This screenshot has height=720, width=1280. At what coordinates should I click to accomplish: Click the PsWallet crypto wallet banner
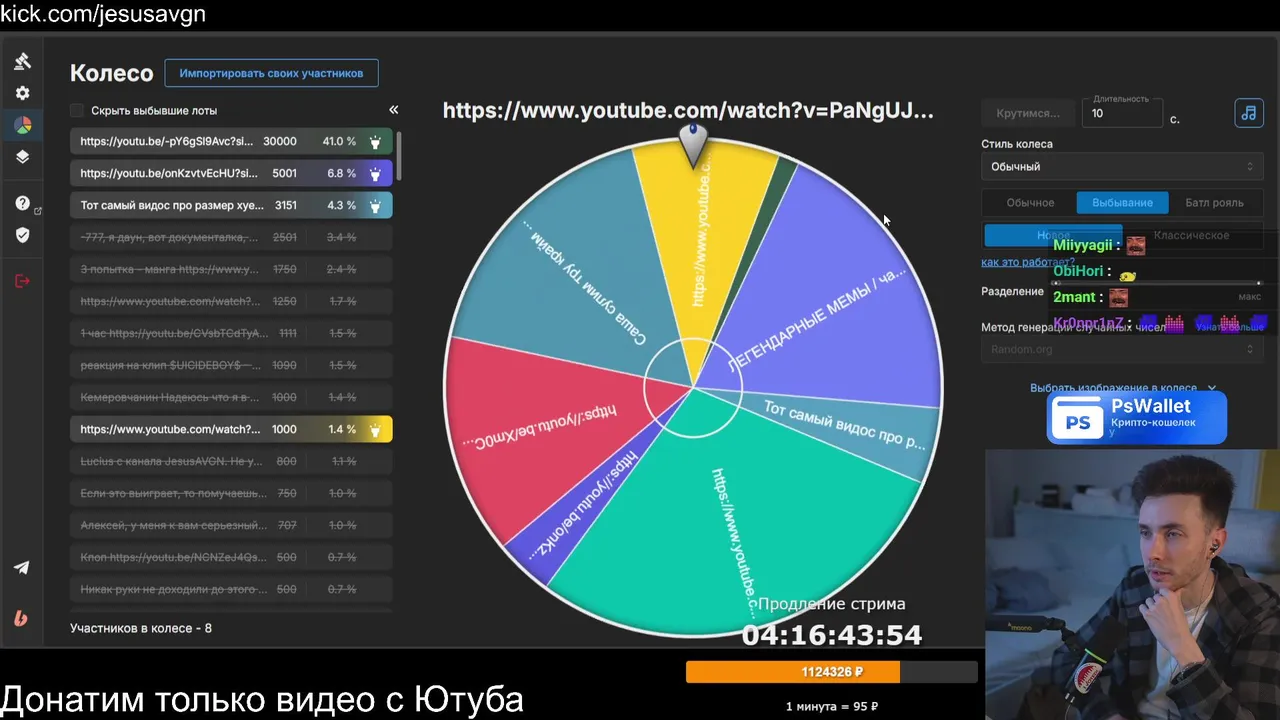click(1137, 416)
